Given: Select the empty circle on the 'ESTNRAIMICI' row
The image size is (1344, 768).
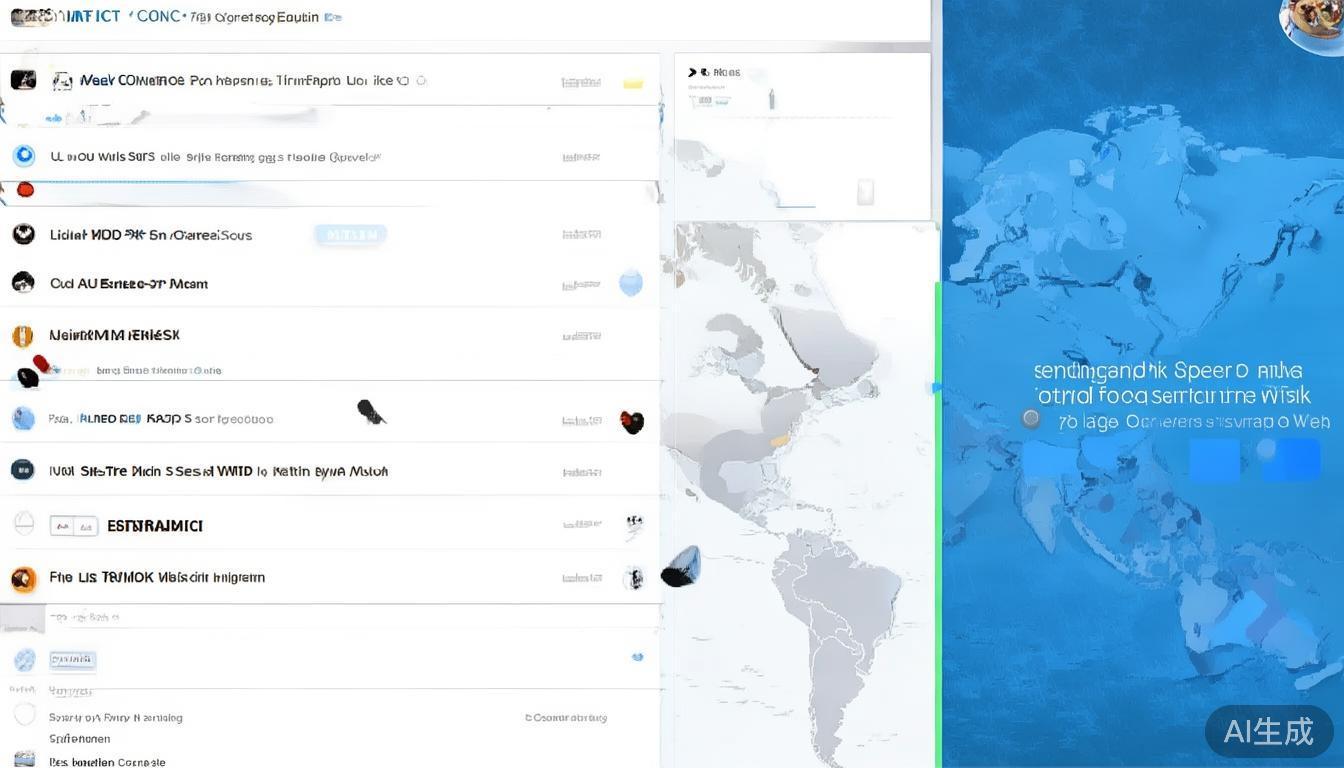Looking at the screenshot, I should pos(24,524).
